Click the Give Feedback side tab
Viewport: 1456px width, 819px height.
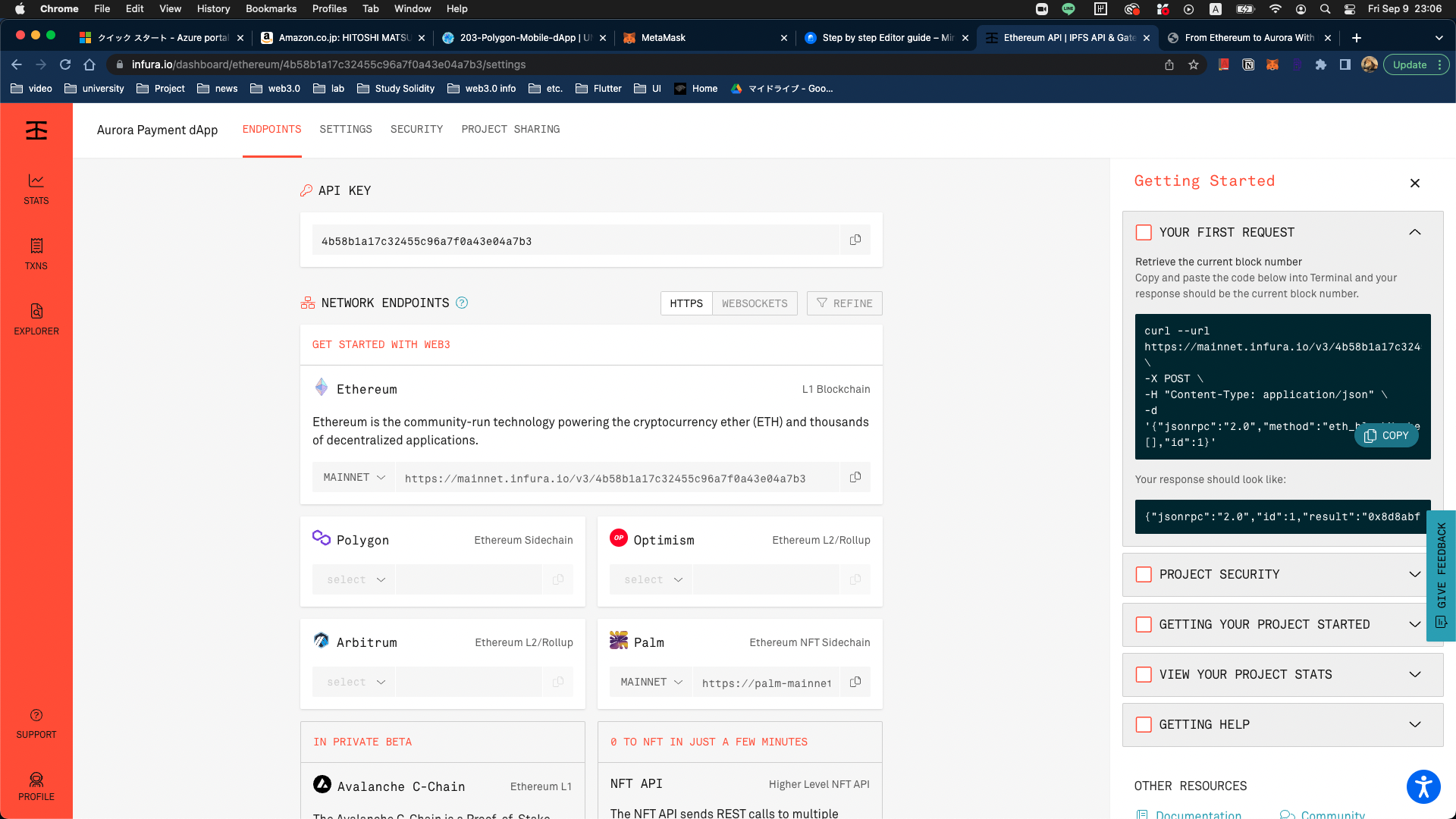pyautogui.click(x=1441, y=576)
